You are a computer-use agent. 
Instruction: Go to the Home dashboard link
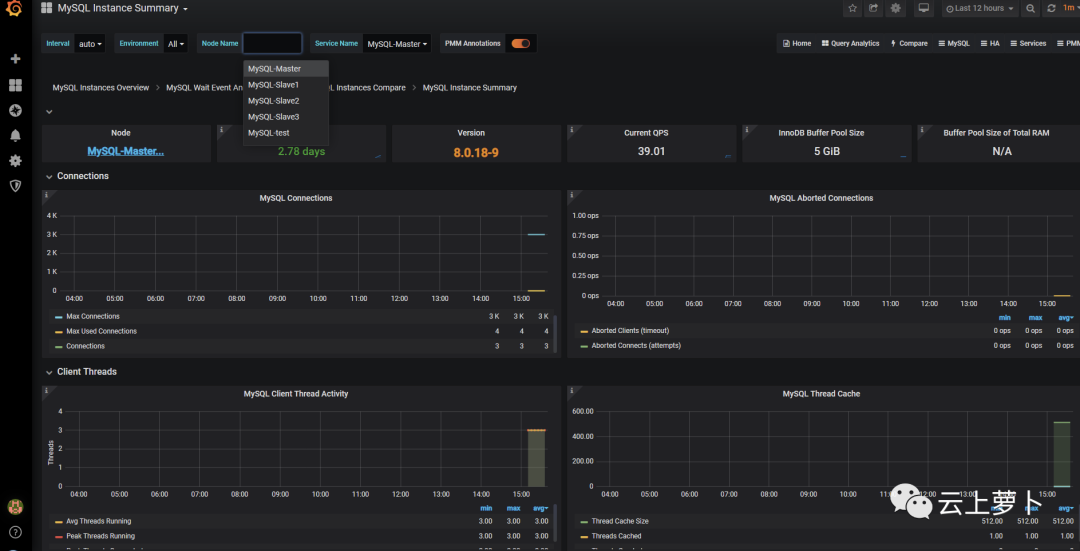click(797, 43)
